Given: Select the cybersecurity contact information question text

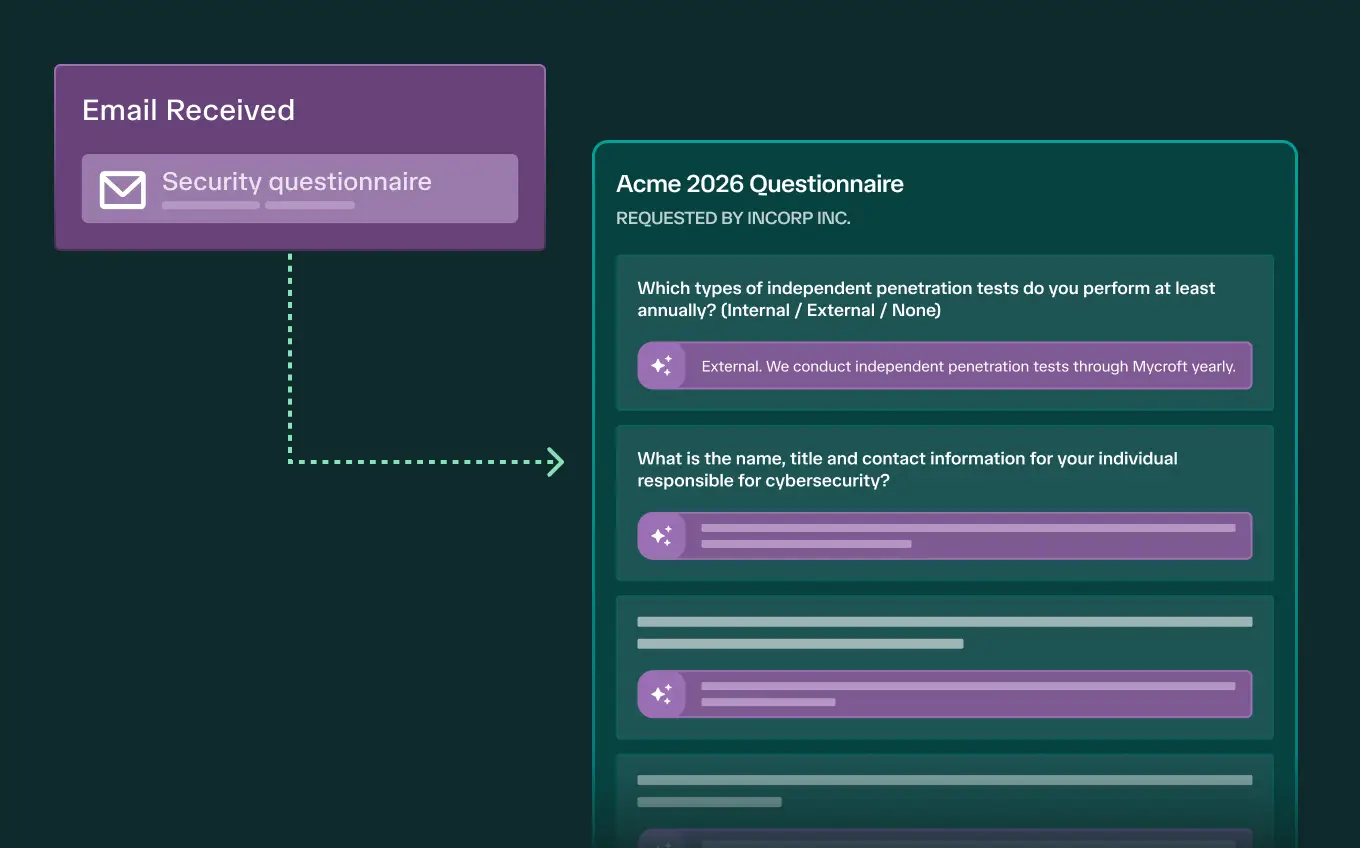Looking at the screenshot, I should point(907,469).
